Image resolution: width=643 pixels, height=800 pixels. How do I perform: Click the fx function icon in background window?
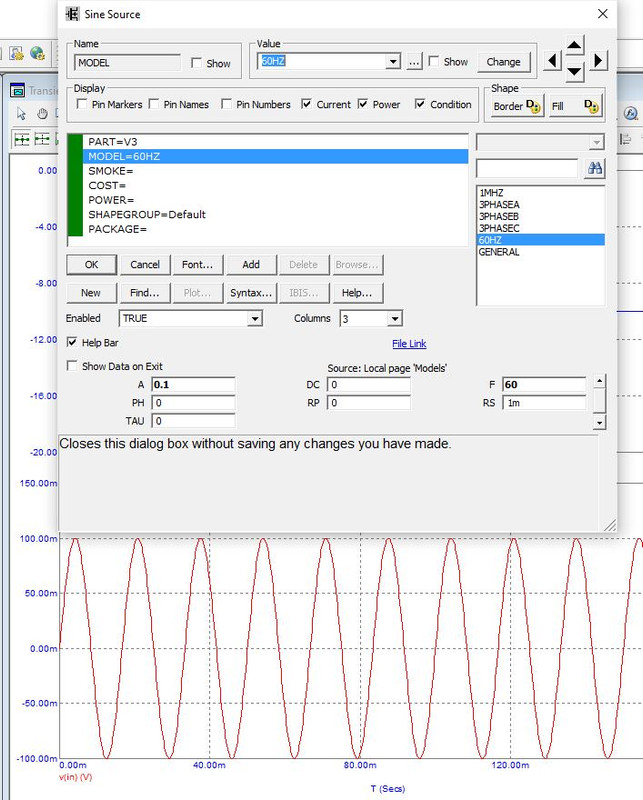(631, 113)
